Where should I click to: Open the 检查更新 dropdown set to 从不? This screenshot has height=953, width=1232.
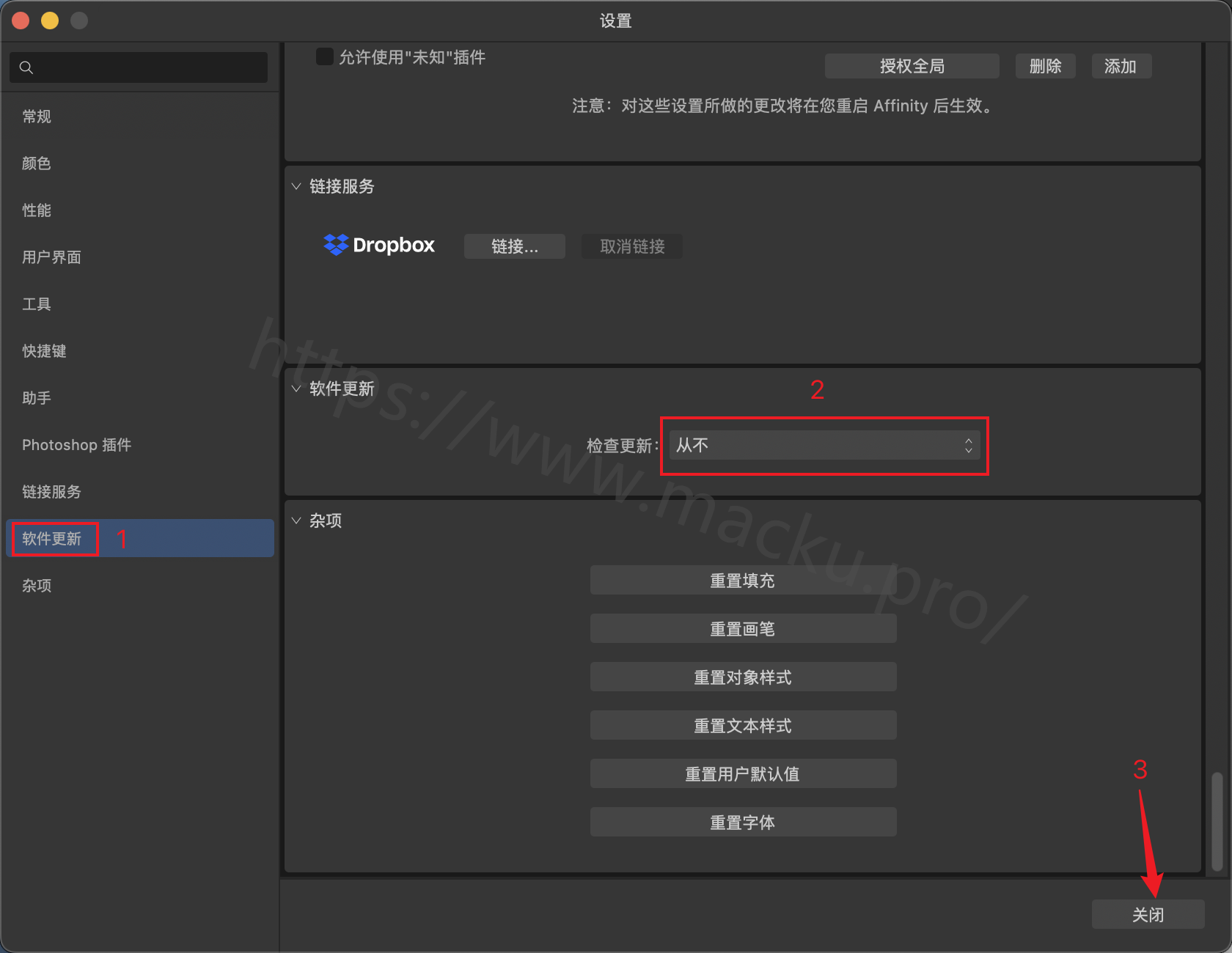tap(824, 445)
